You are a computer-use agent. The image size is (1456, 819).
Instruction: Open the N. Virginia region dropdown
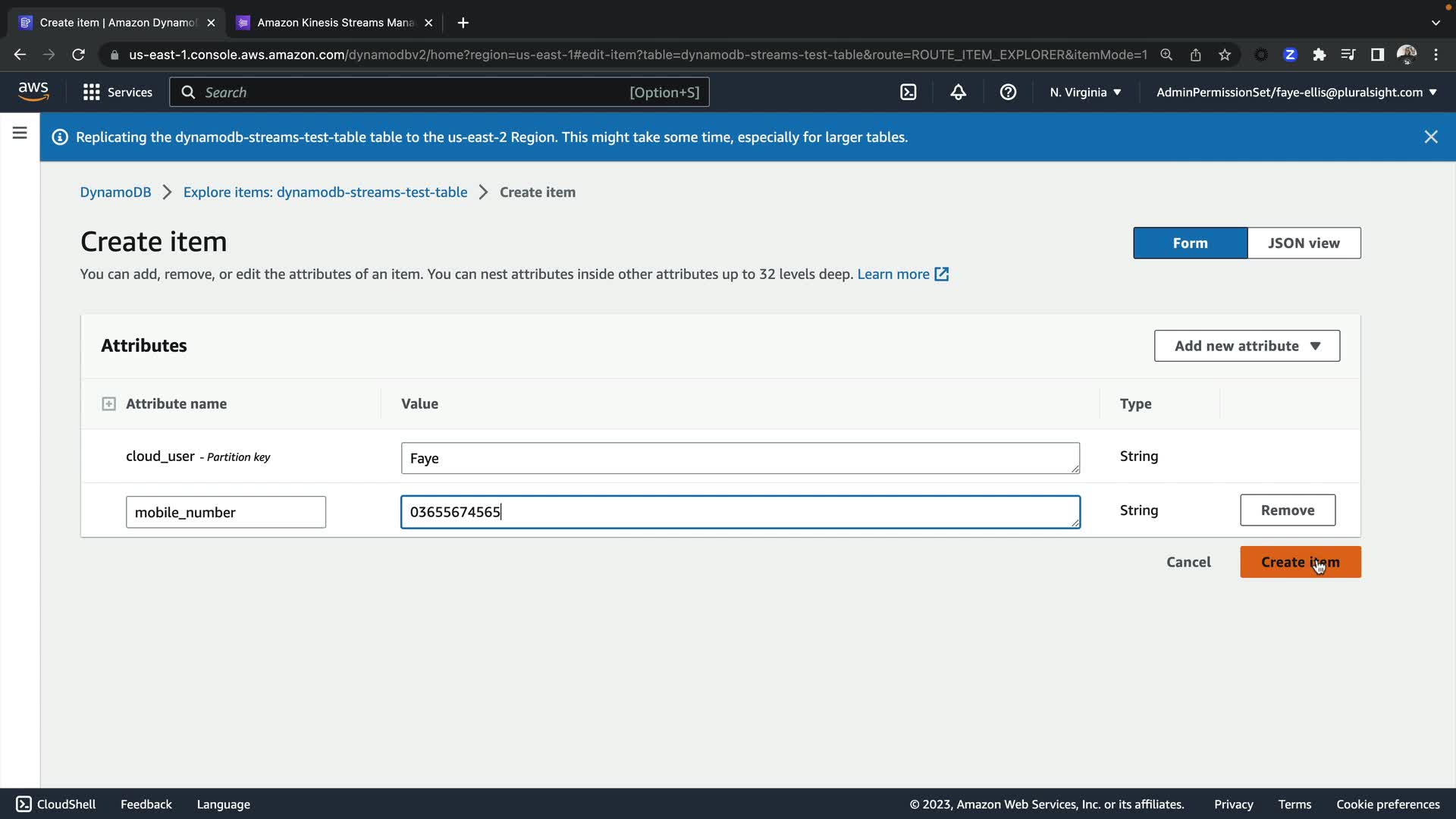1085,92
